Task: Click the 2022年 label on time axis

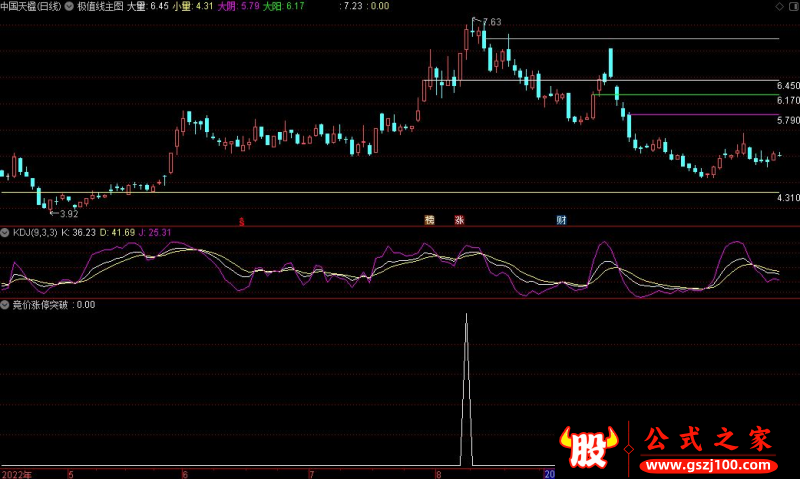Action: pos(16,473)
